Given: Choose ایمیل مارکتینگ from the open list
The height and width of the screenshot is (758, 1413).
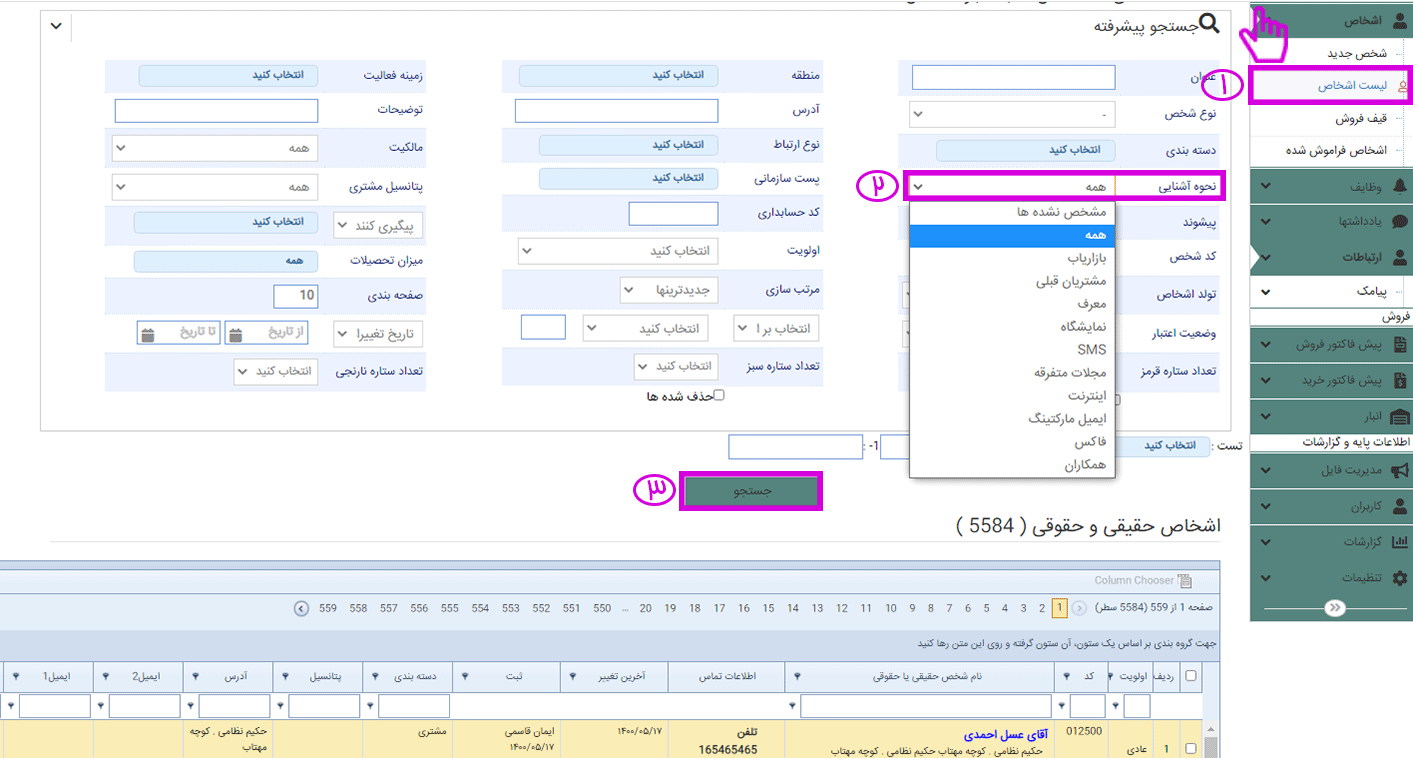Looking at the screenshot, I should pos(1012,419).
